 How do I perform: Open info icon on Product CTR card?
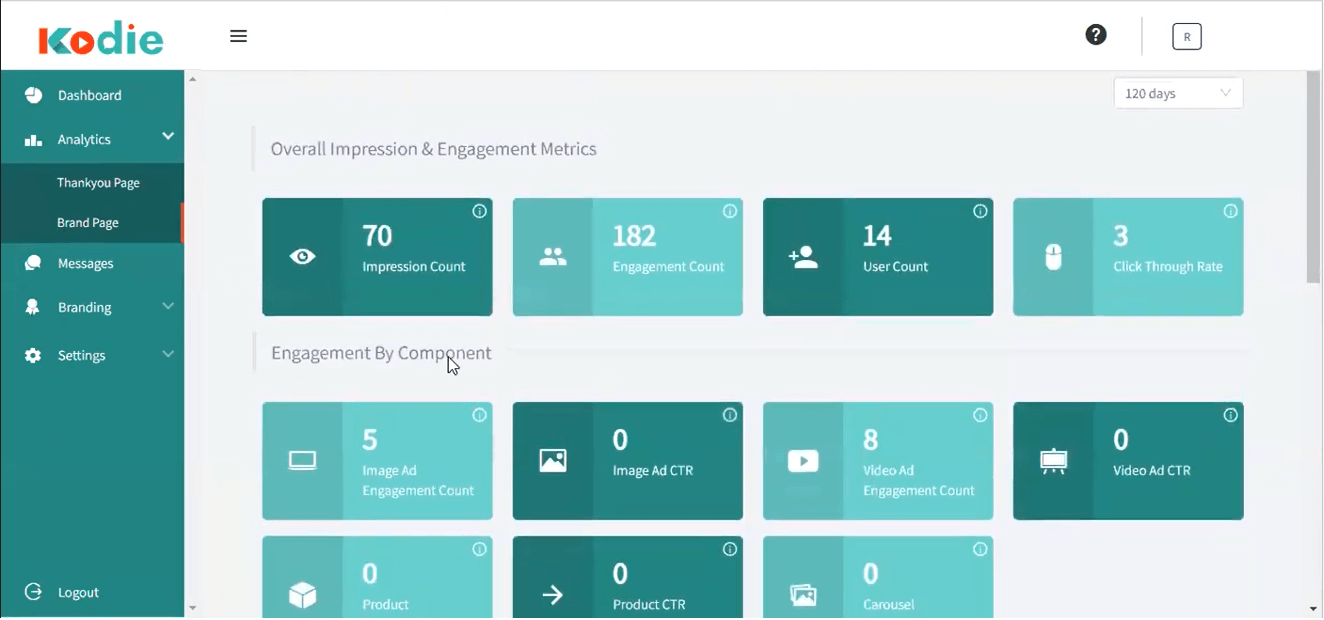(730, 549)
